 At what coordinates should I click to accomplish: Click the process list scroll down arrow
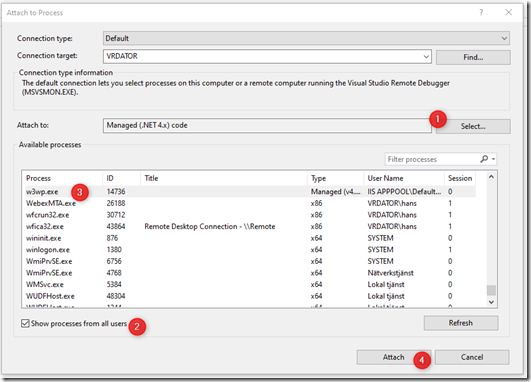coord(491,302)
